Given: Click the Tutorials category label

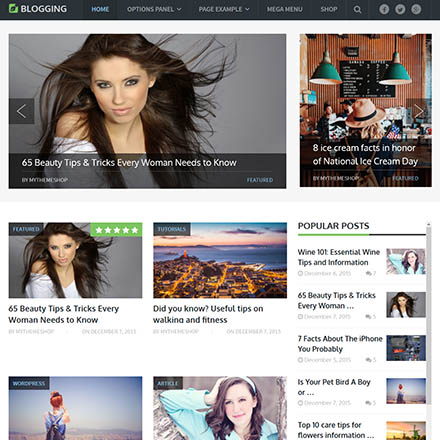Looking at the screenshot, I should 172,229.
